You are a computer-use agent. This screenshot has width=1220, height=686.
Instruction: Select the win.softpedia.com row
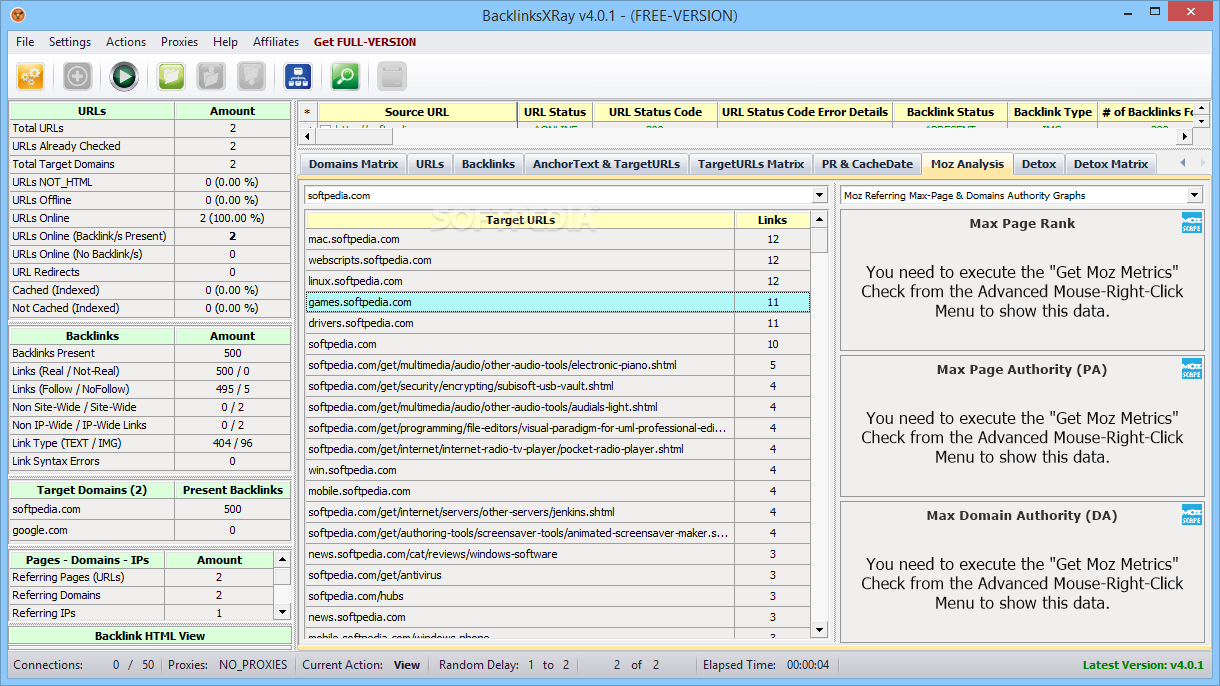click(x=558, y=470)
